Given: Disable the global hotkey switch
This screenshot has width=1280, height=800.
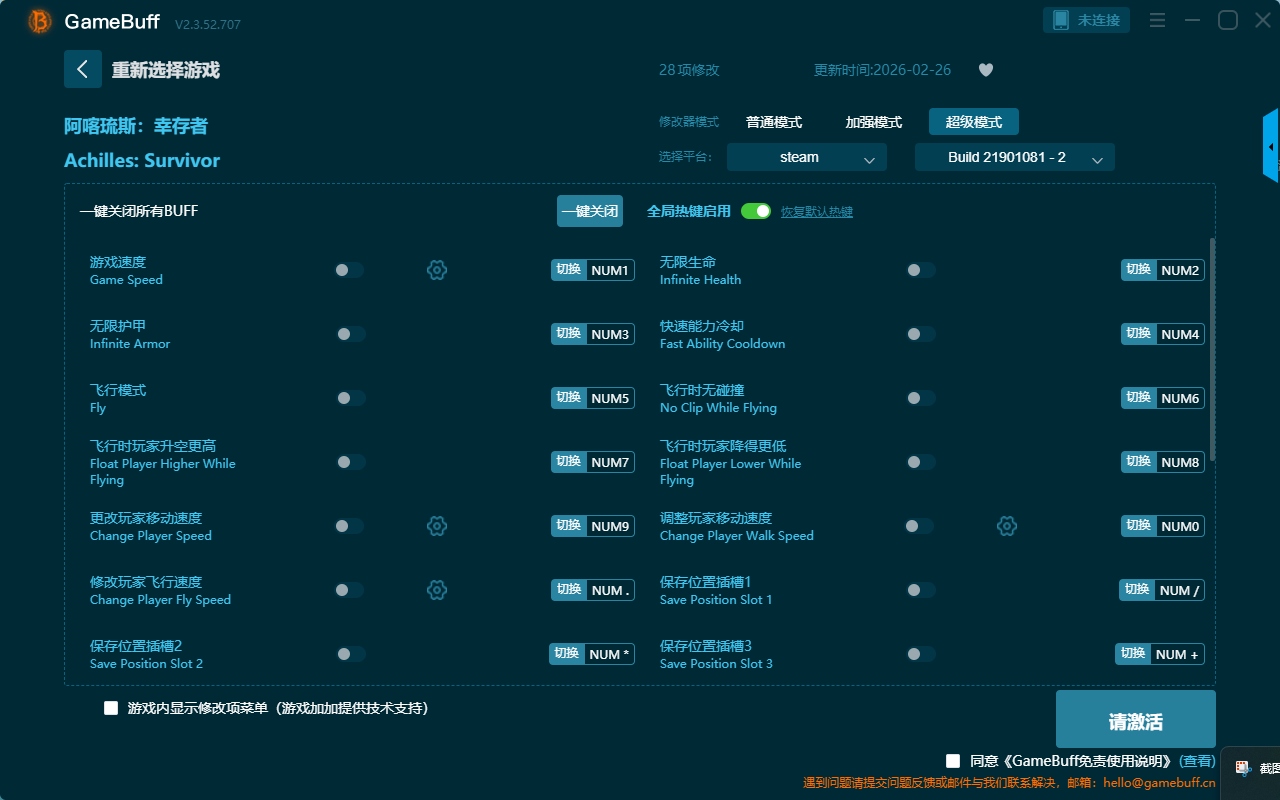Looking at the screenshot, I should 756,211.
